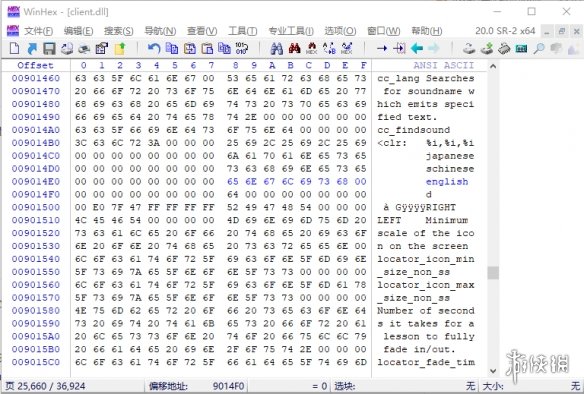Click the 1010 modify data icon

click(241, 48)
